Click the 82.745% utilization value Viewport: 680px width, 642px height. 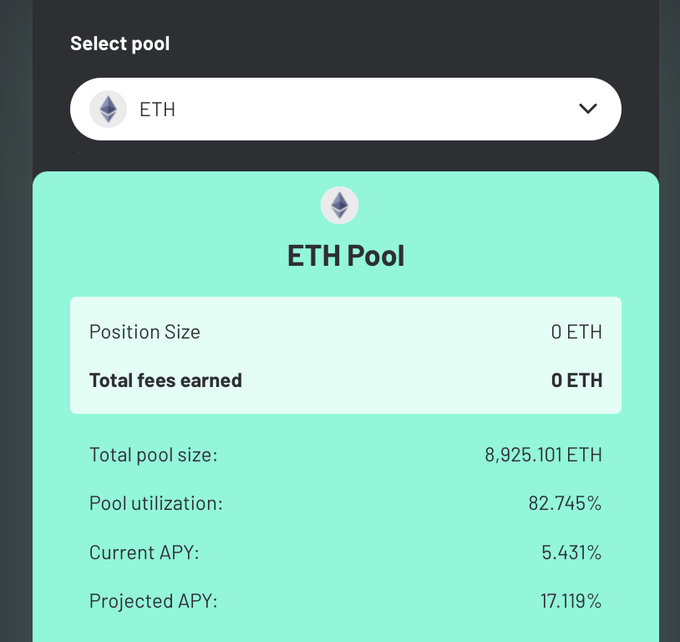pos(565,504)
